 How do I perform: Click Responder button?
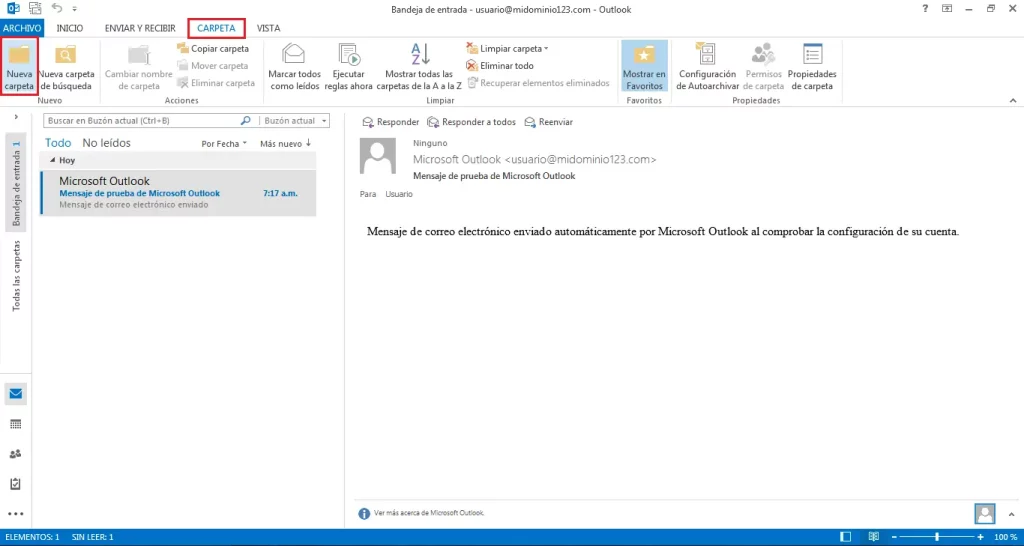click(x=391, y=122)
